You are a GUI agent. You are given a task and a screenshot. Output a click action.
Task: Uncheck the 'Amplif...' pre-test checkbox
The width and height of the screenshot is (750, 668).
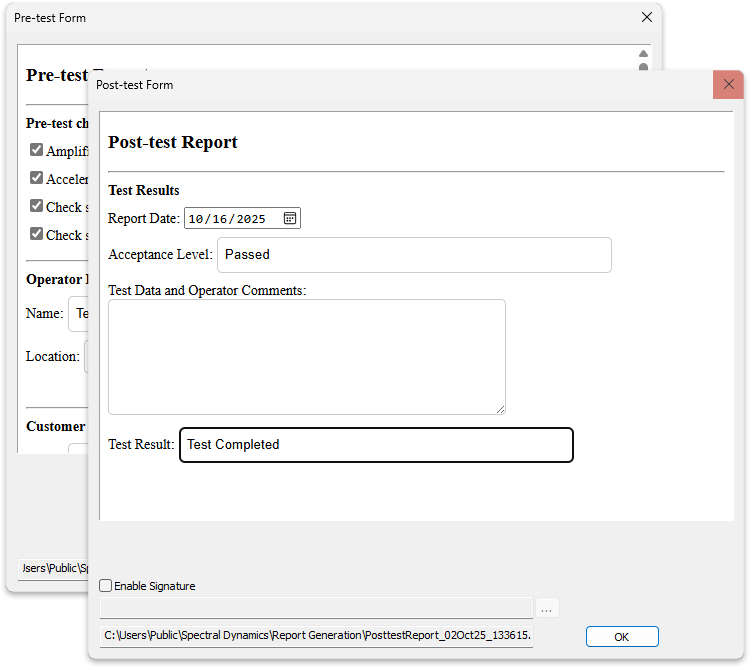36,150
